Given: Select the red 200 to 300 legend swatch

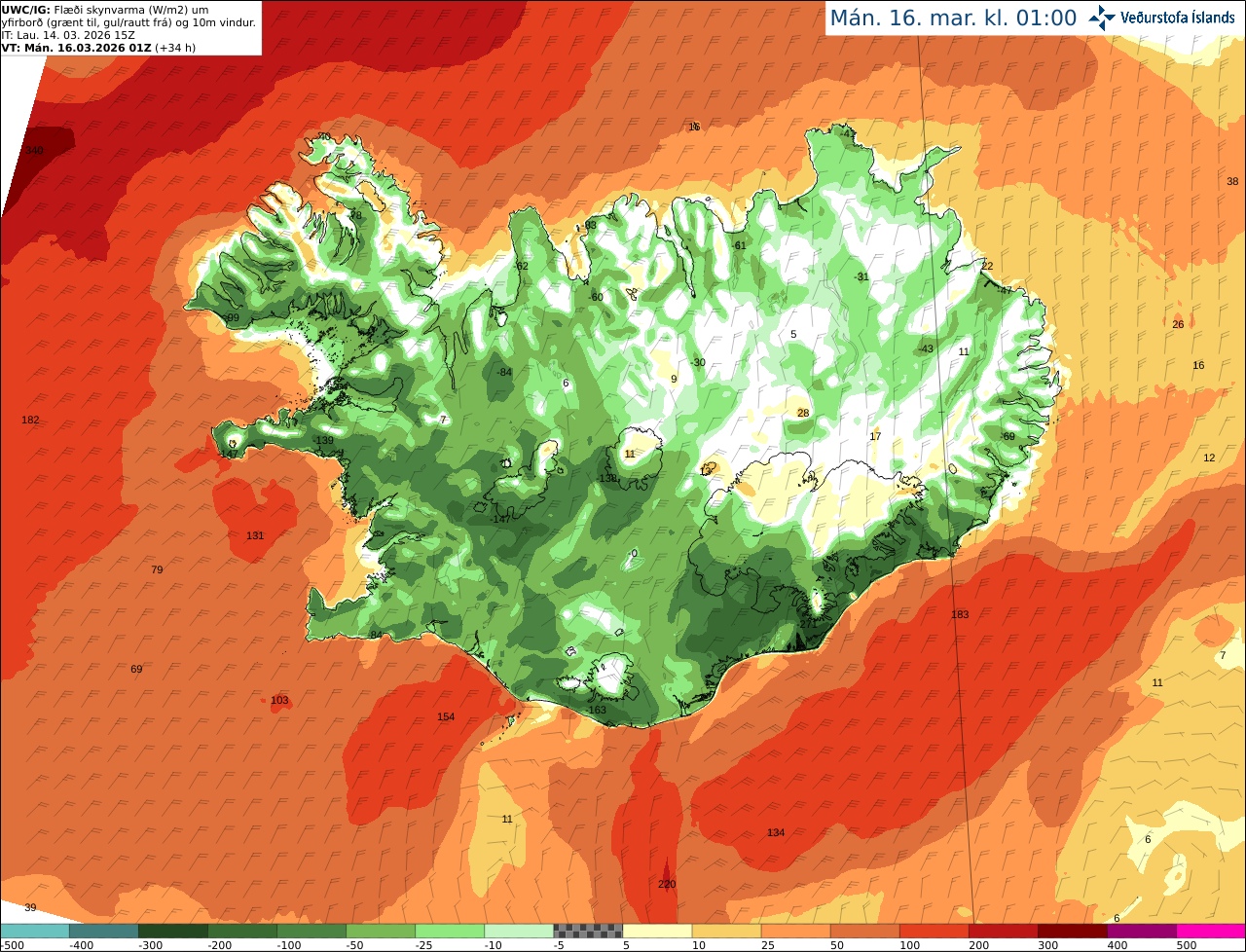Looking at the screenshot, I should pyautogui.click(x=1003, y=931).
